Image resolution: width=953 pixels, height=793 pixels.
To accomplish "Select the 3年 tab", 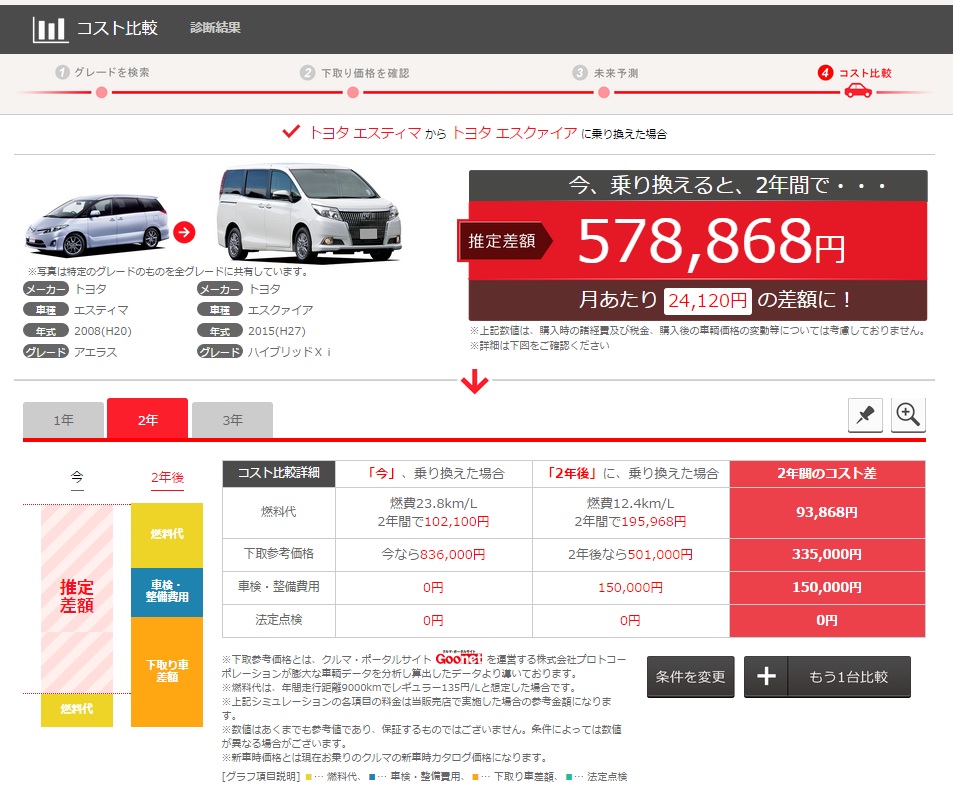I will (232, 420).
